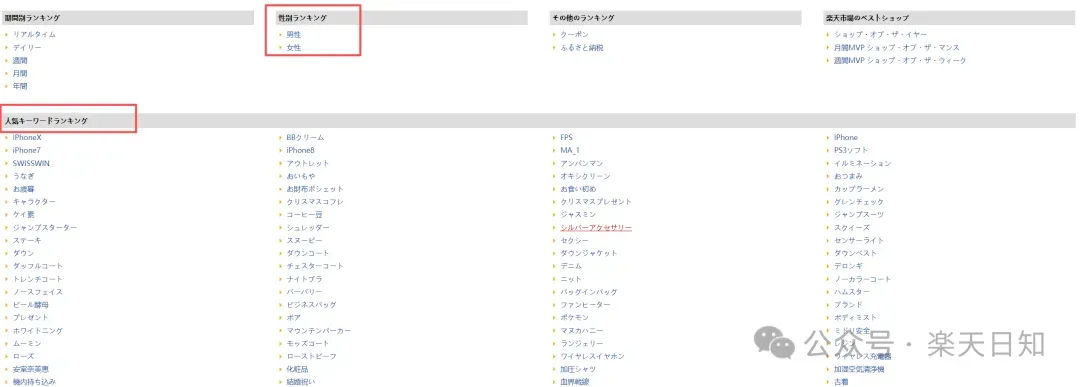Viewport: 1080px width, 387px height.
Task: Open the シュレッダー keyword ranking
Action: click(x=308, y=228)
